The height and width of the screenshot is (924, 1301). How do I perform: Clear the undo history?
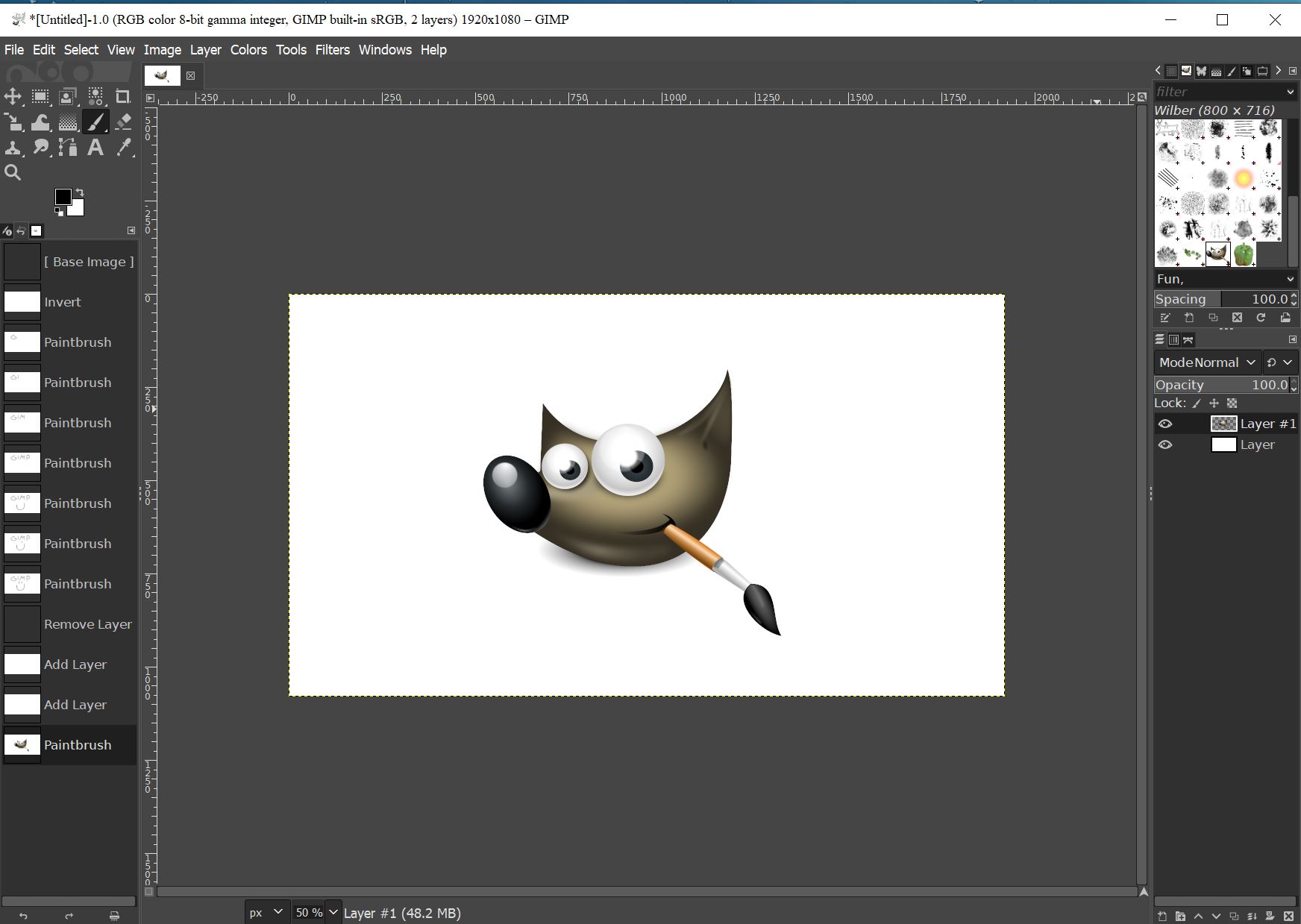tap(114, 916)
